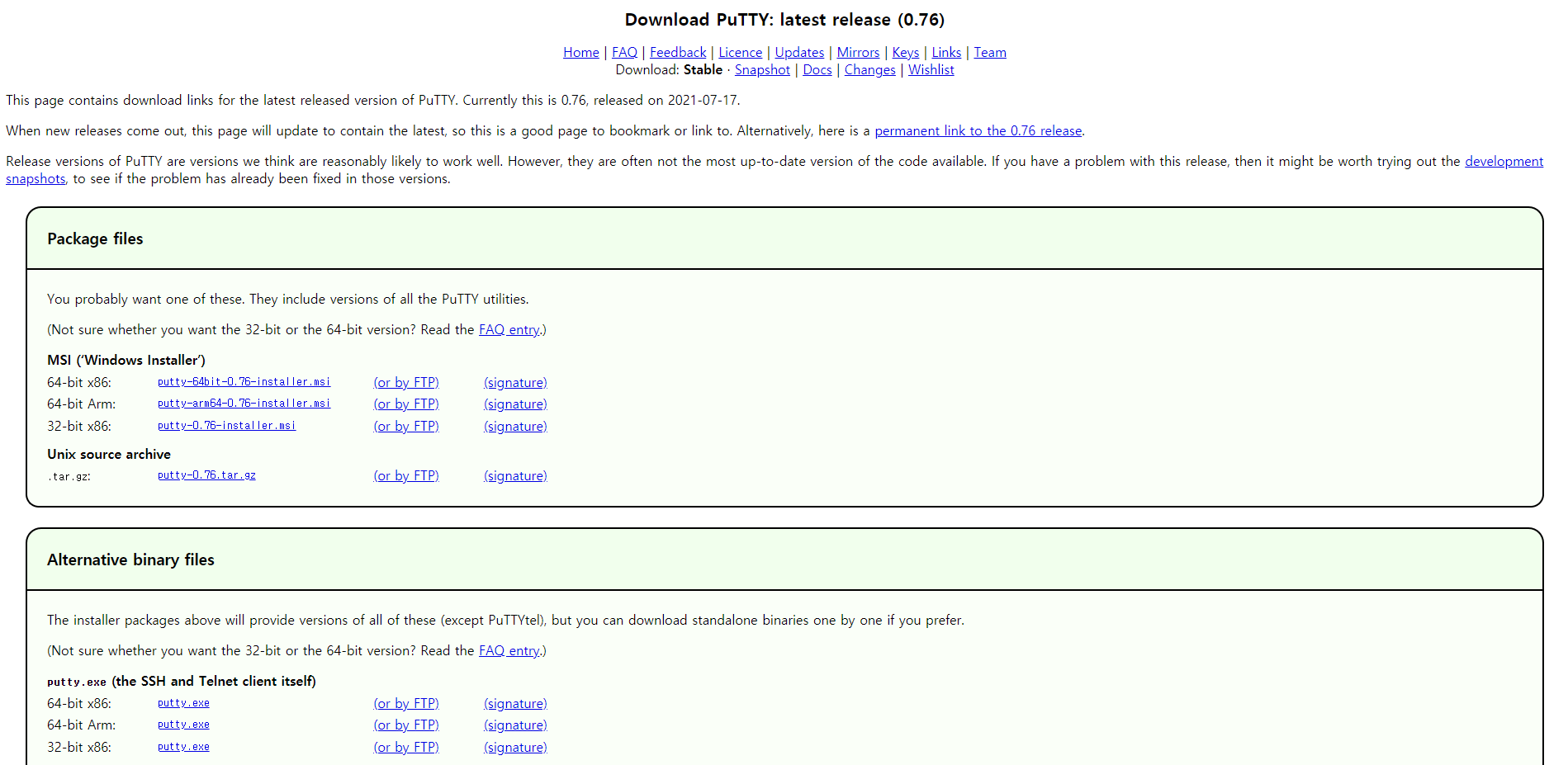Open the Links page
1568x765 pixels.
coord(946,53)
